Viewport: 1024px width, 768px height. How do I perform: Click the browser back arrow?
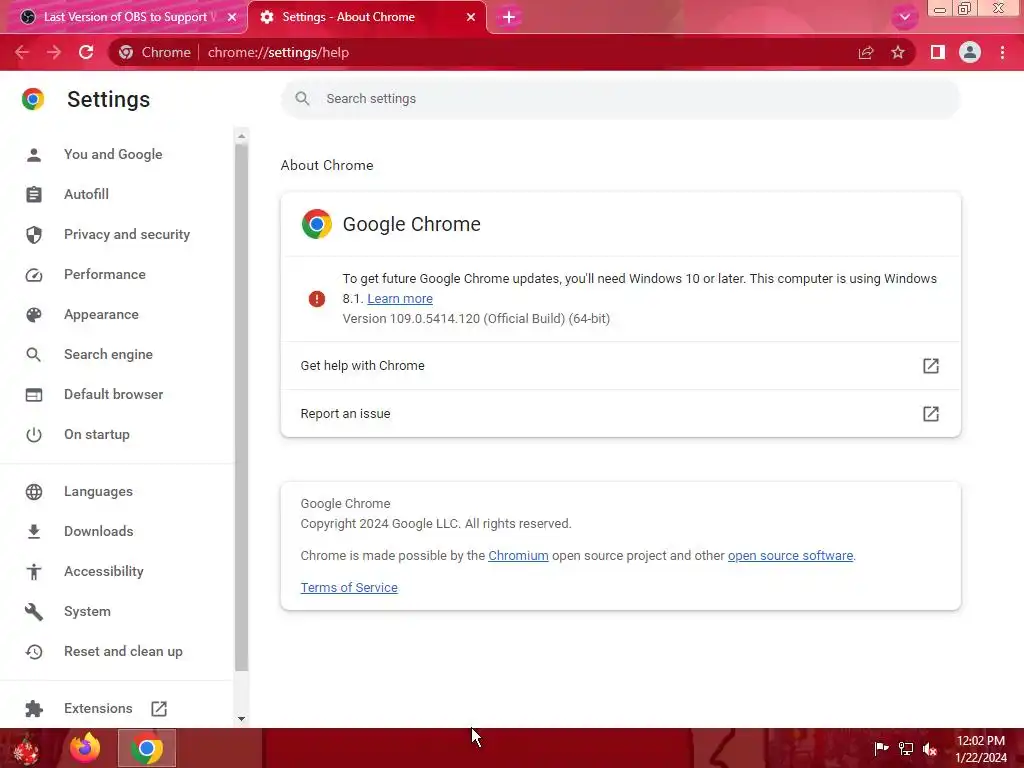pos(22,52)
